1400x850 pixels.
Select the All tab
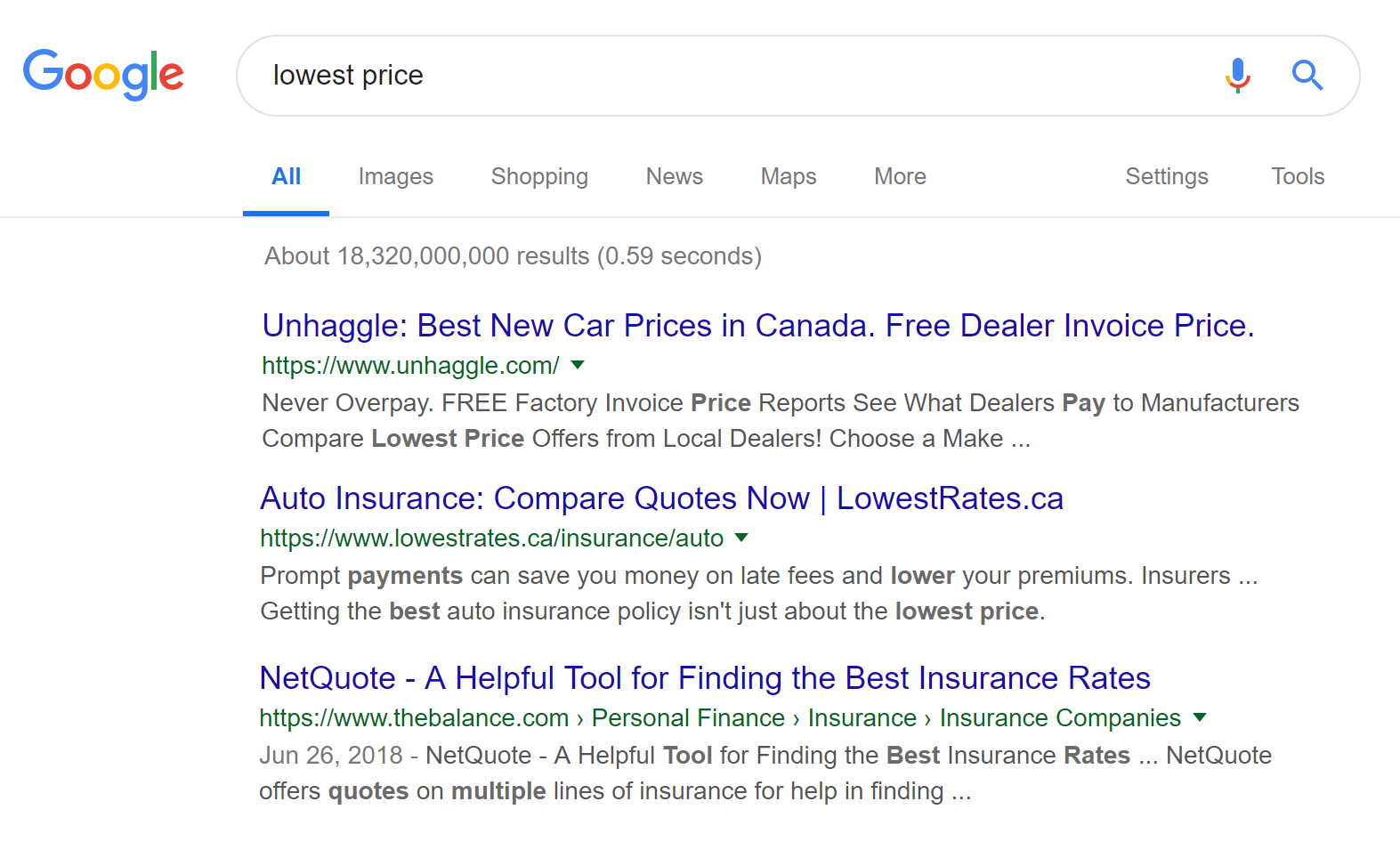[286, 176]
